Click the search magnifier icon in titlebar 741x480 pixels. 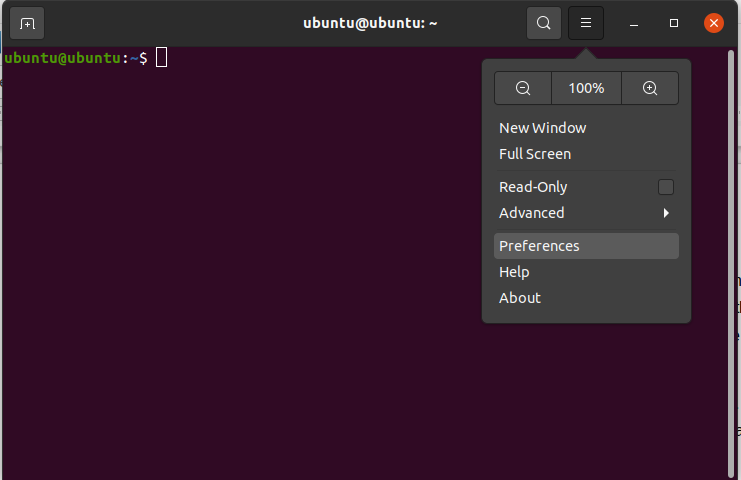(x=544, y=23)
